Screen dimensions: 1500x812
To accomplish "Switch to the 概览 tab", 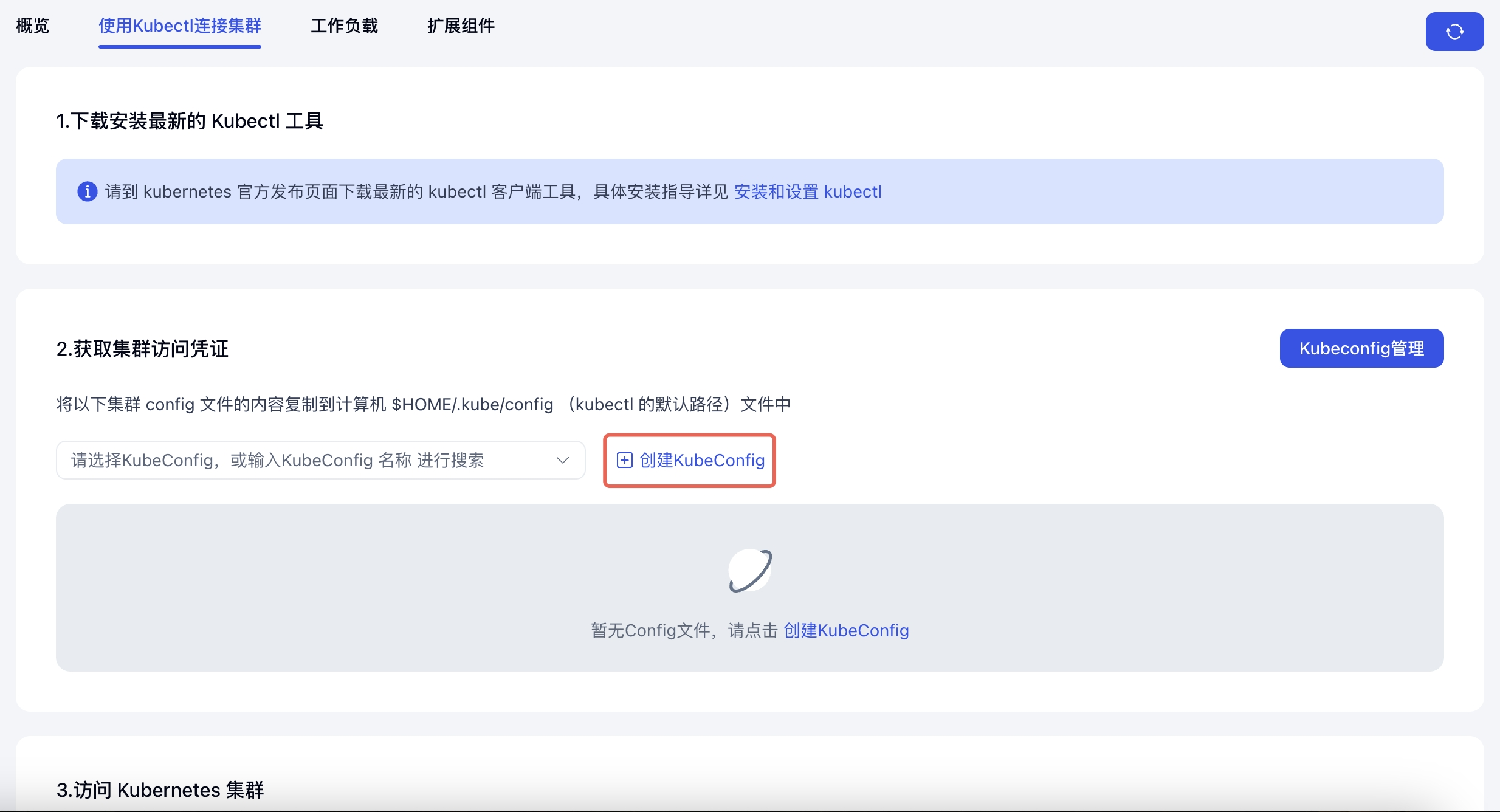I will pyautogui.click(x=32, y=26).
